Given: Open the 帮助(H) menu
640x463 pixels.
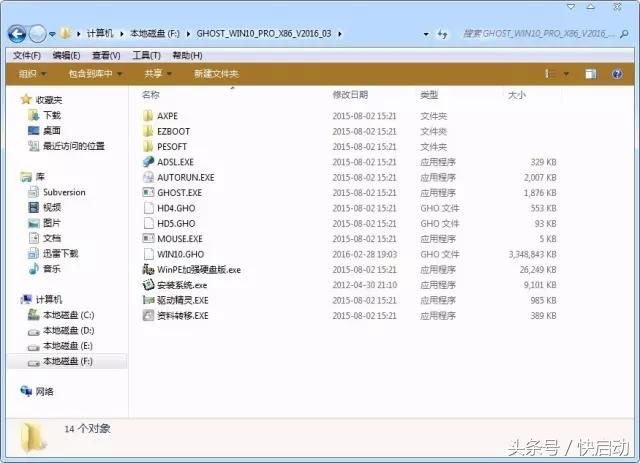Looking at the screenshot, I should (187, 55).
